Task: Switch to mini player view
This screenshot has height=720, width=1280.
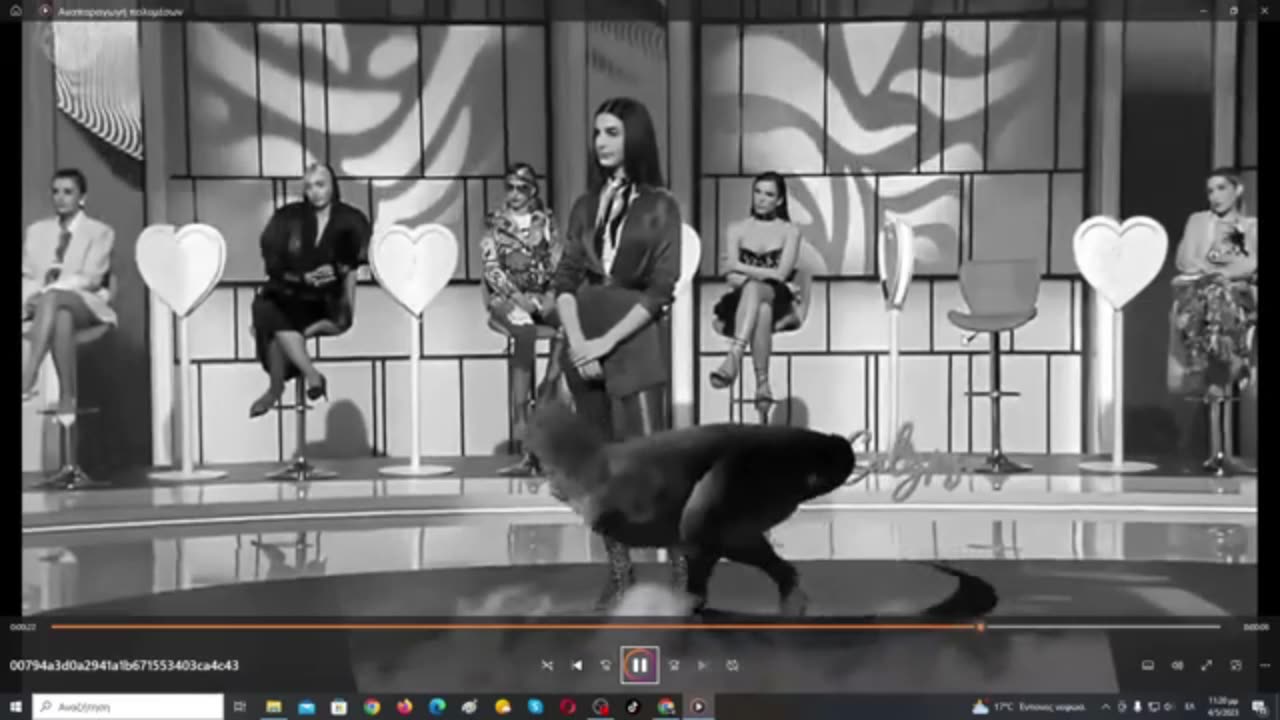Action: click(x=1236, y=665)
